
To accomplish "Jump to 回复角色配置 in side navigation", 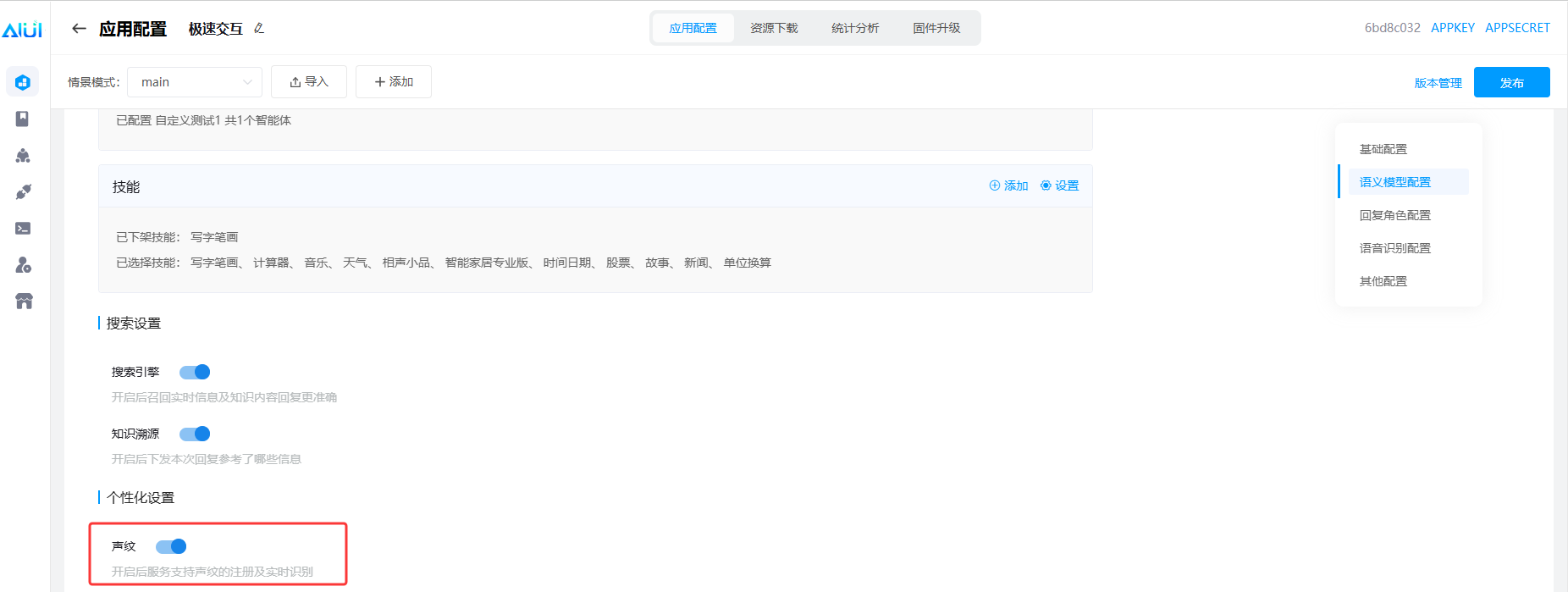I will point(1394,215).
